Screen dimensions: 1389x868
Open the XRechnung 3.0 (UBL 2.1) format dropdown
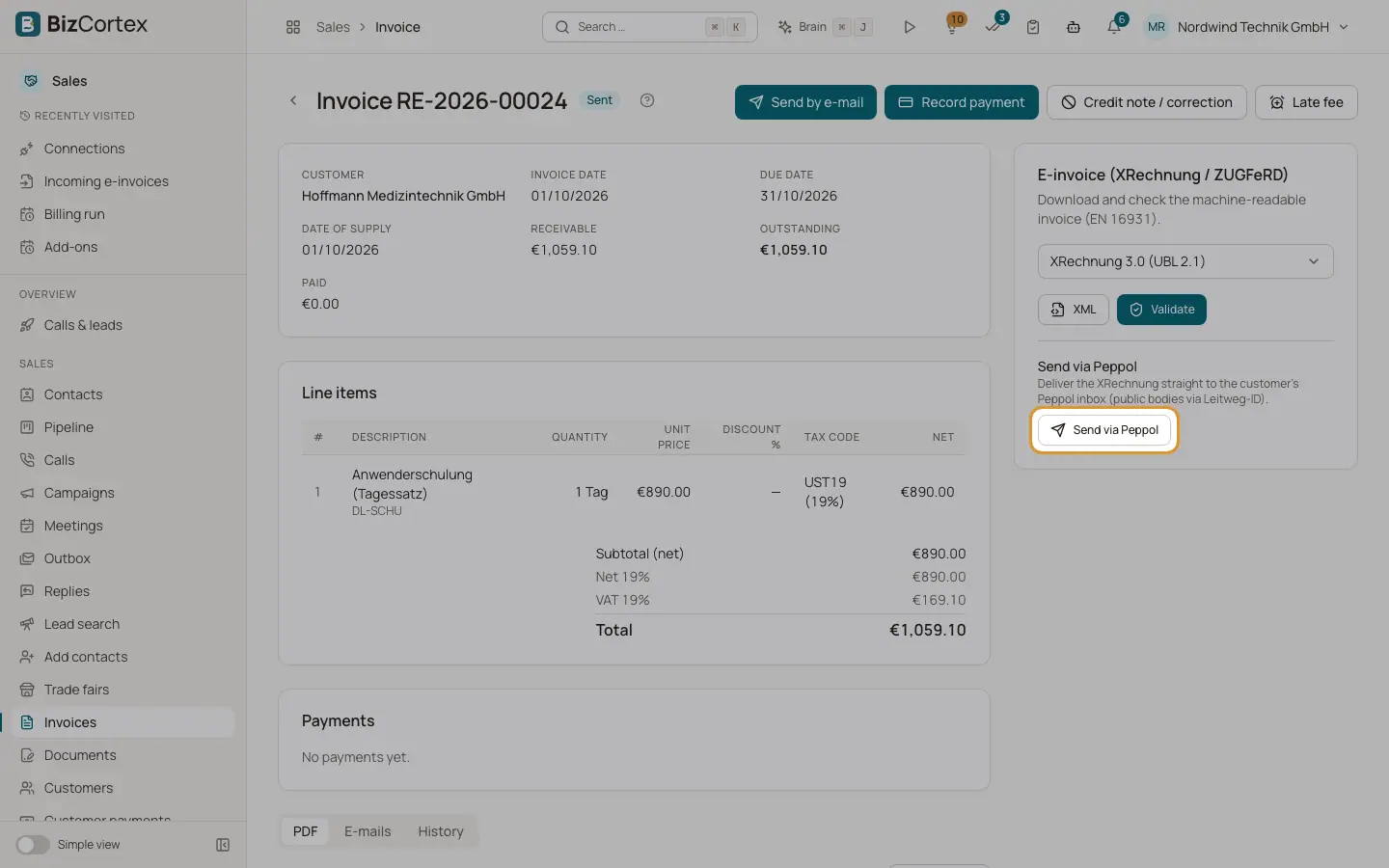click(1185, 261)
